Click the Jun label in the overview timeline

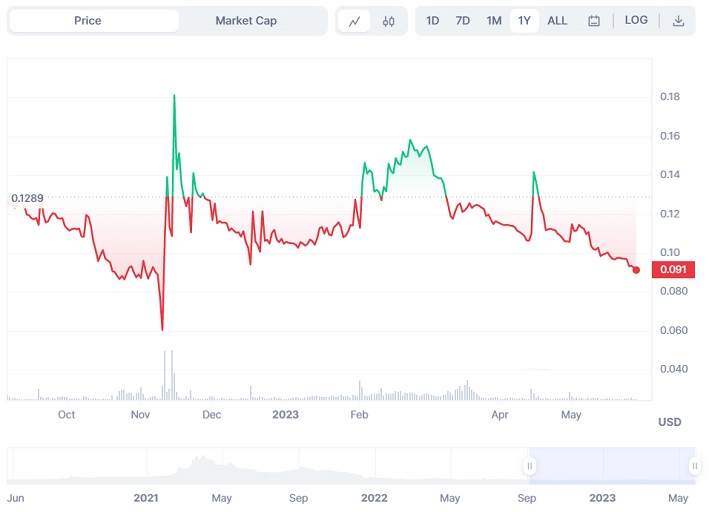tap(15, 498)
